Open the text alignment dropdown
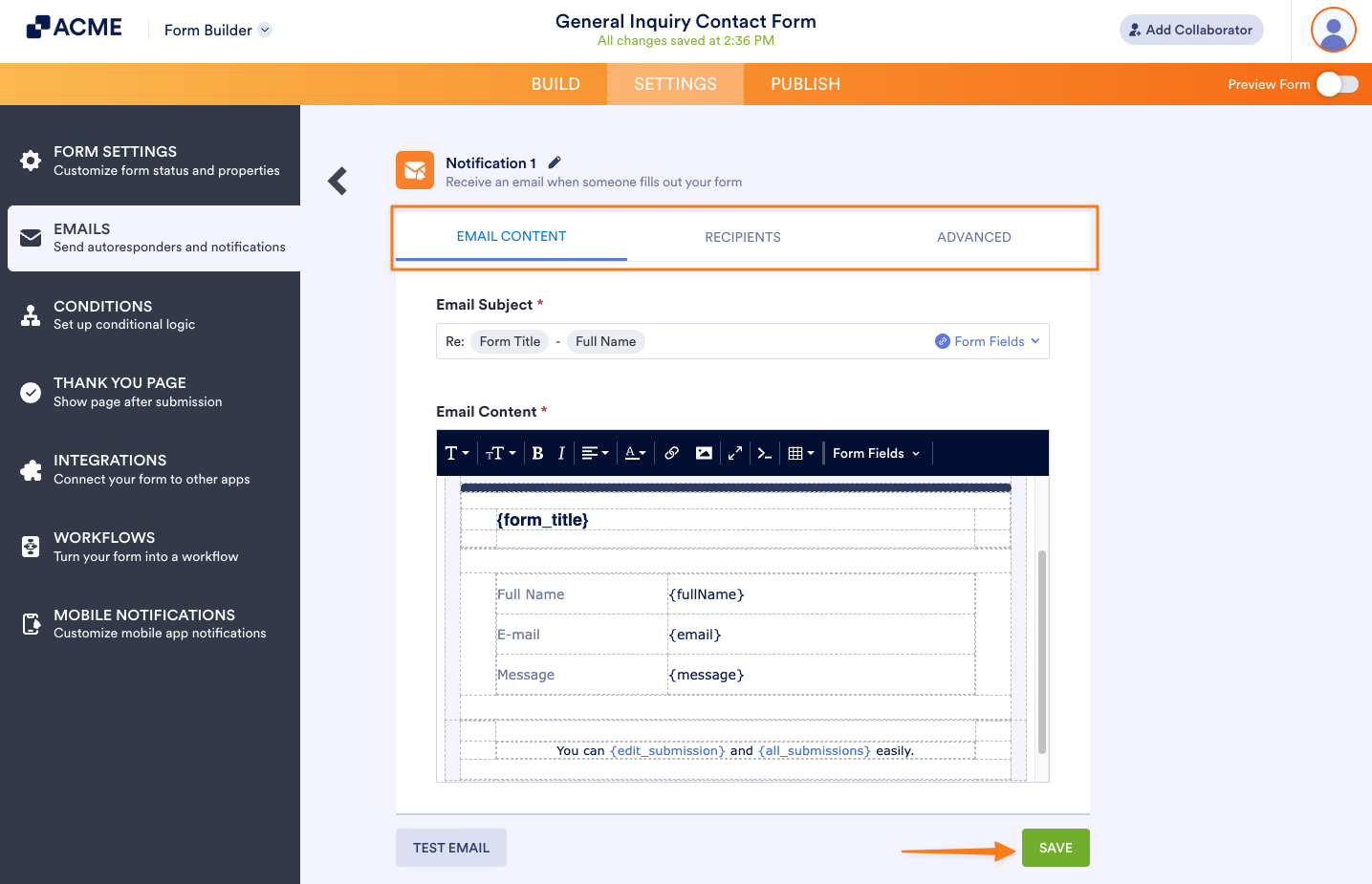The image size is (1372, 884). tap(594, 452)
